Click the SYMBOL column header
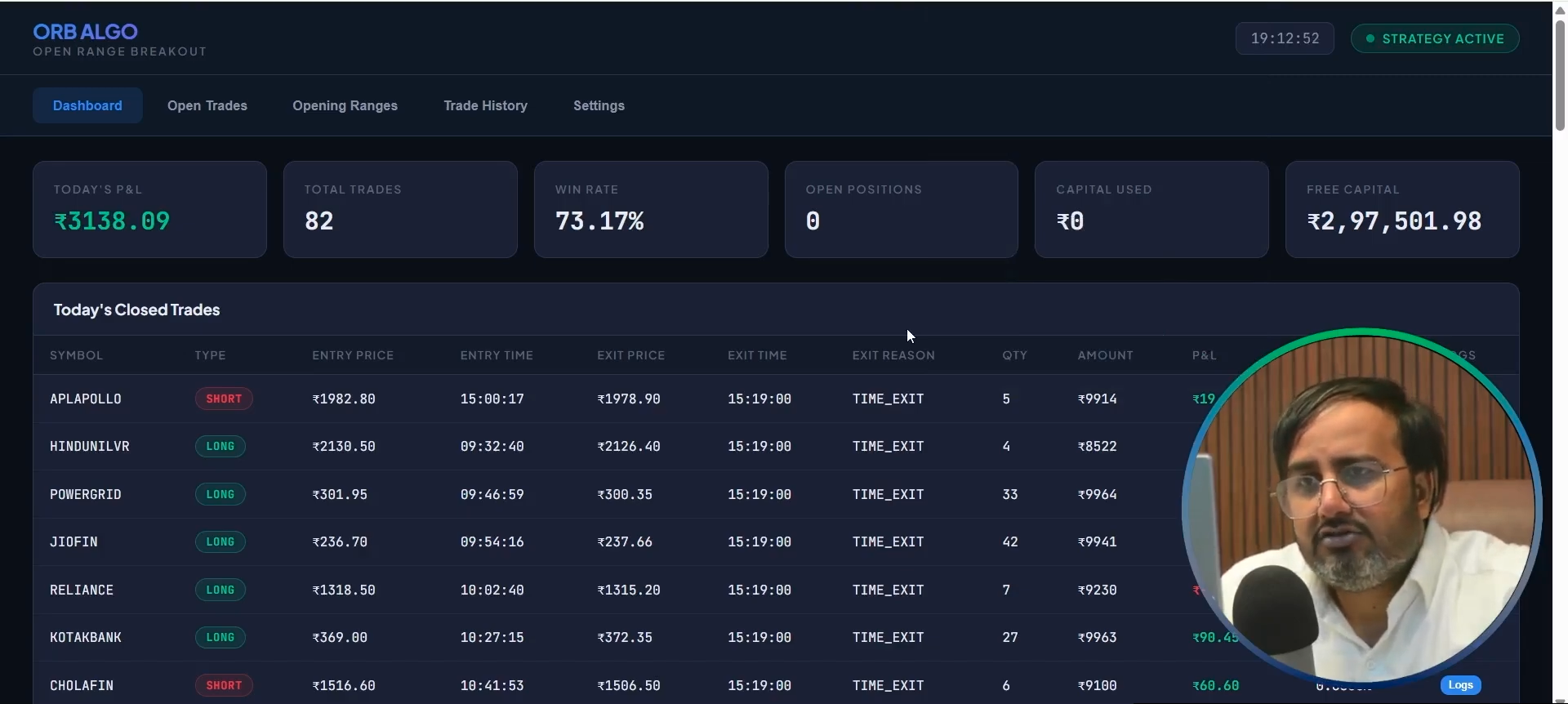Viewport: 1568px width, 704px height. 77,355
